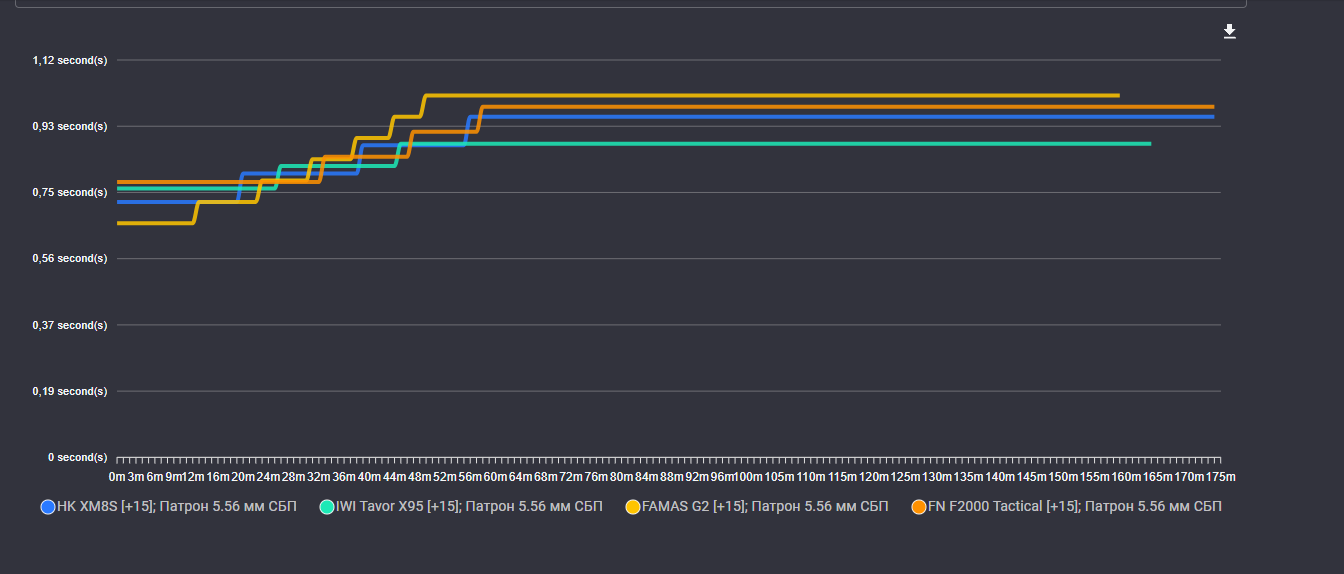Click the 175m distance axis label
Viewport: 1344px width, 574px height.
point(1221,476)
